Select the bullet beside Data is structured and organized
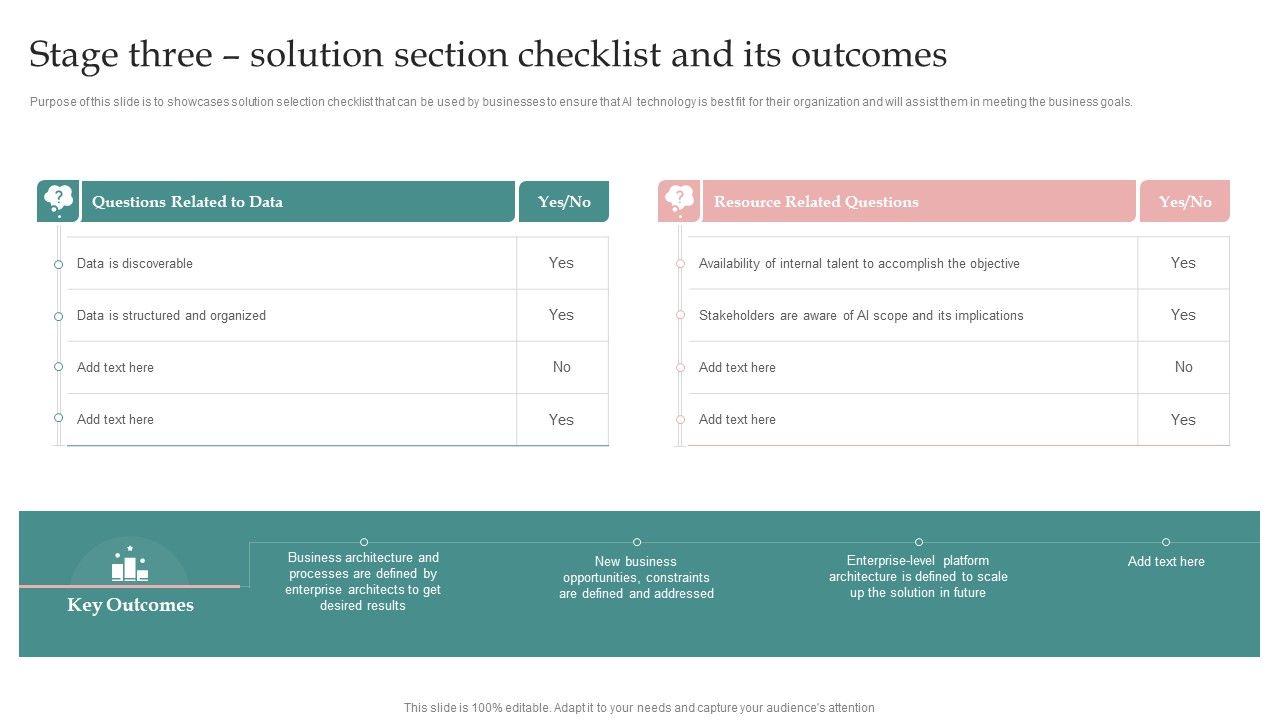Viewport: 1280px width, 720px height. point(59,316)
